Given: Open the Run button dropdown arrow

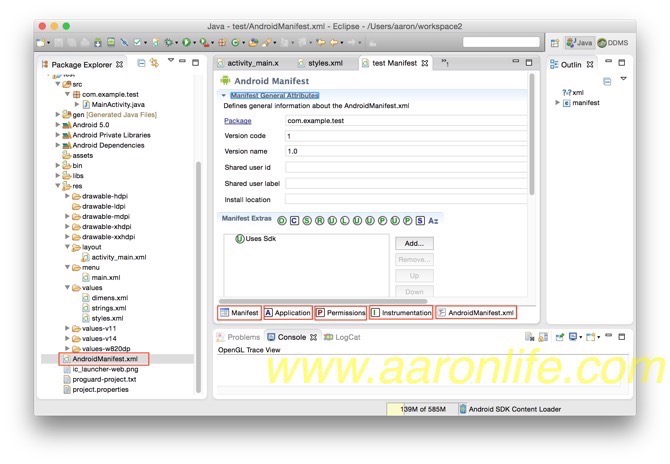Looking at the screenshot, I should (x=194, y=43).
